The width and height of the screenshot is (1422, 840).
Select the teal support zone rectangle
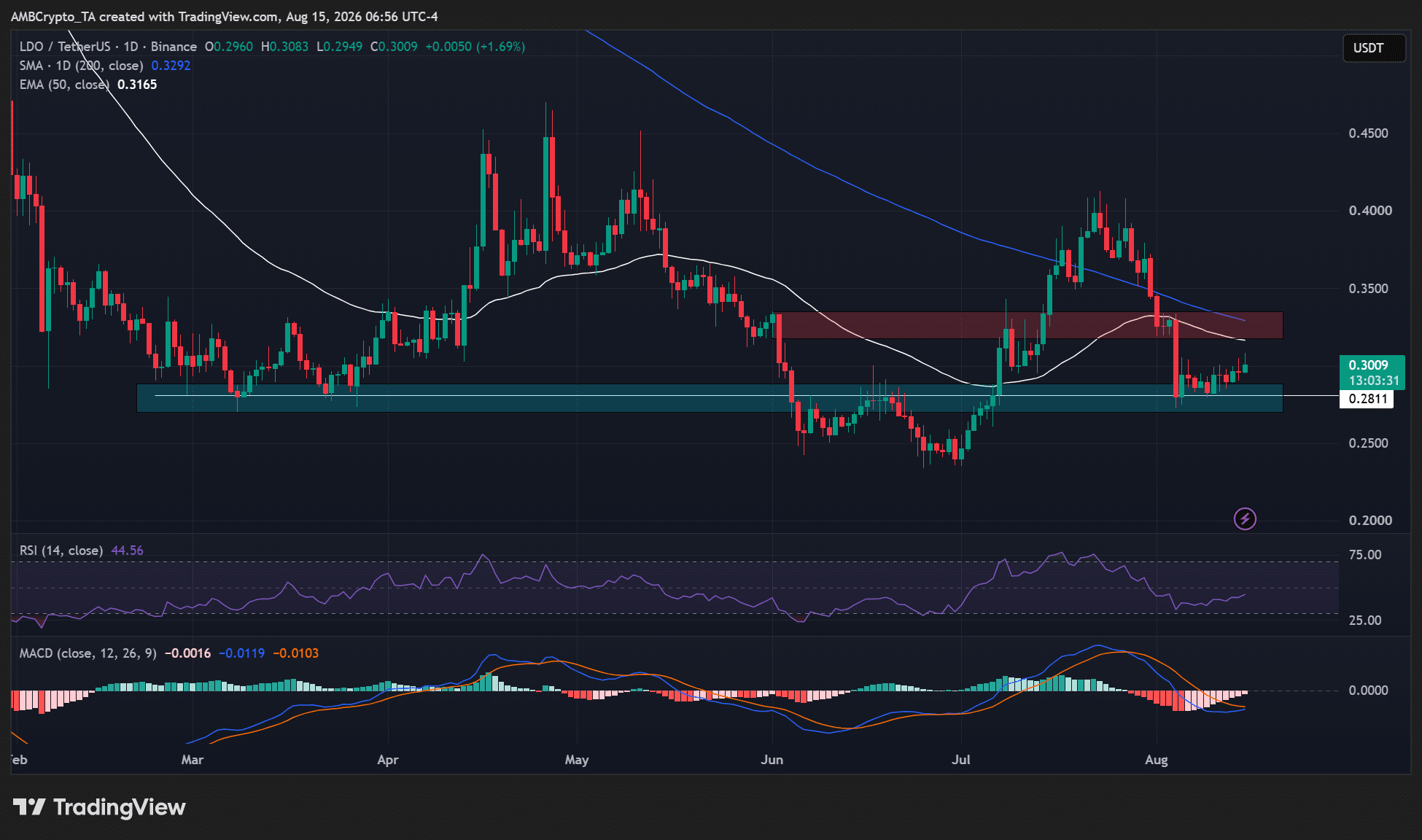710,398
